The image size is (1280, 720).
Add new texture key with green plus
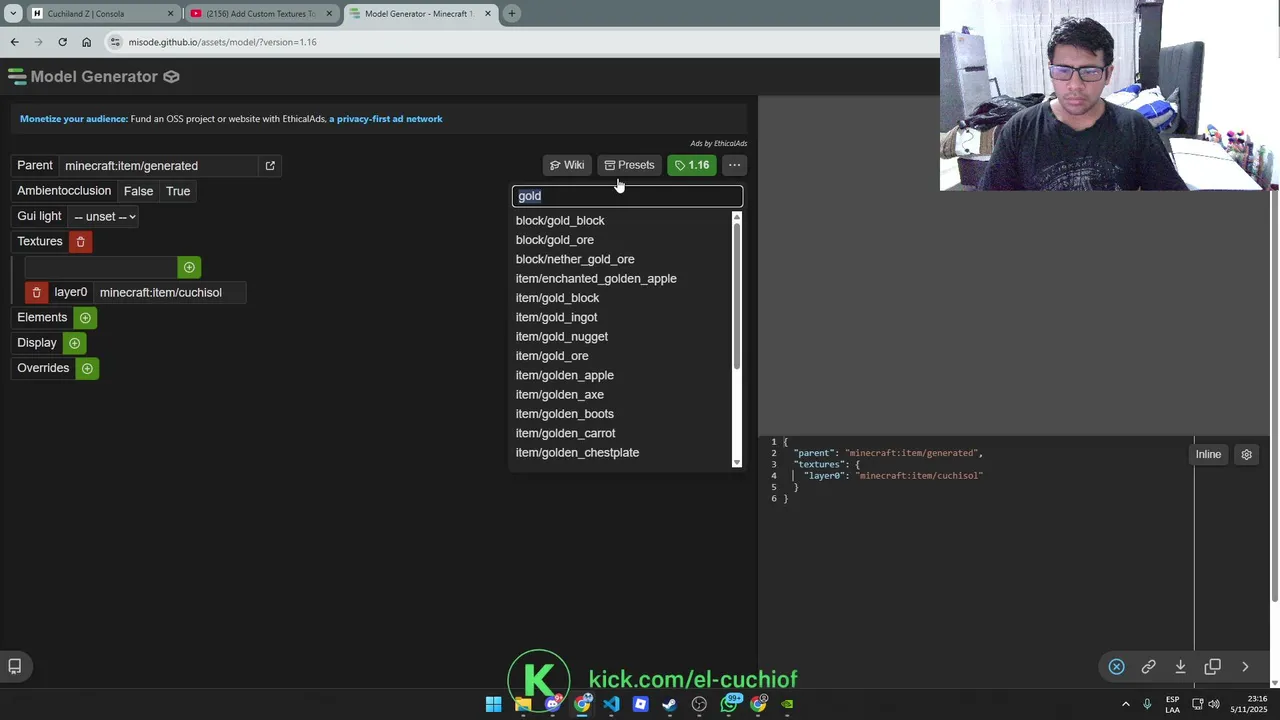point(189,267)
